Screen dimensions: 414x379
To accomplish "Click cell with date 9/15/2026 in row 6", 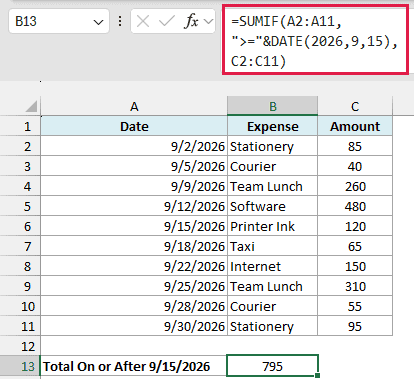I will [134, 226].
